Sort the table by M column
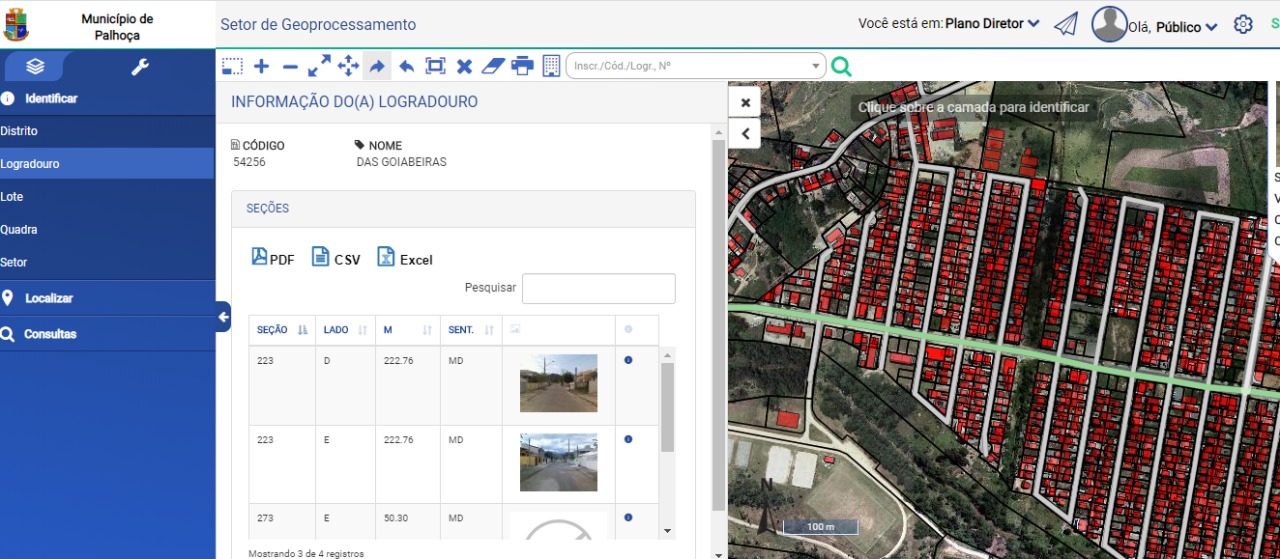This screenshot has height=559, width=1280. tap(408, 330)
